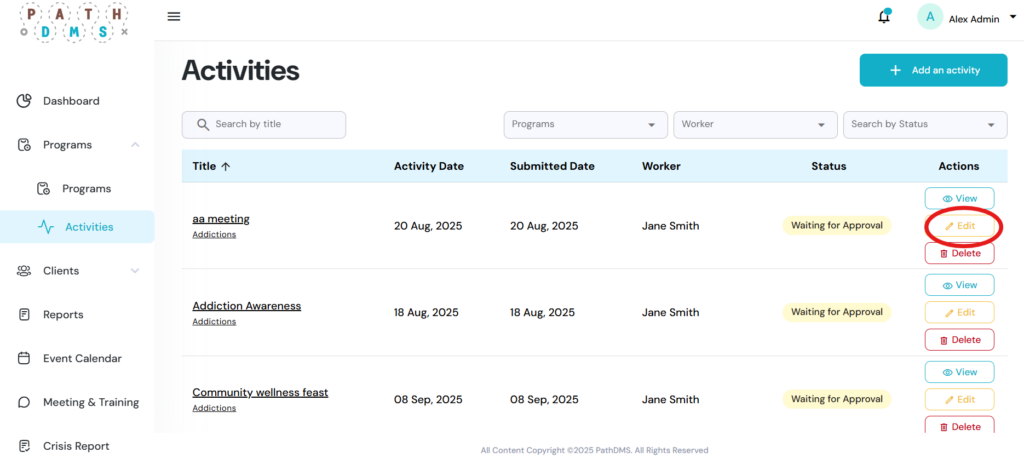1024x464 pixels.
Task: Open the Worker filter dropdown
Action: click(x=755, y=125)
